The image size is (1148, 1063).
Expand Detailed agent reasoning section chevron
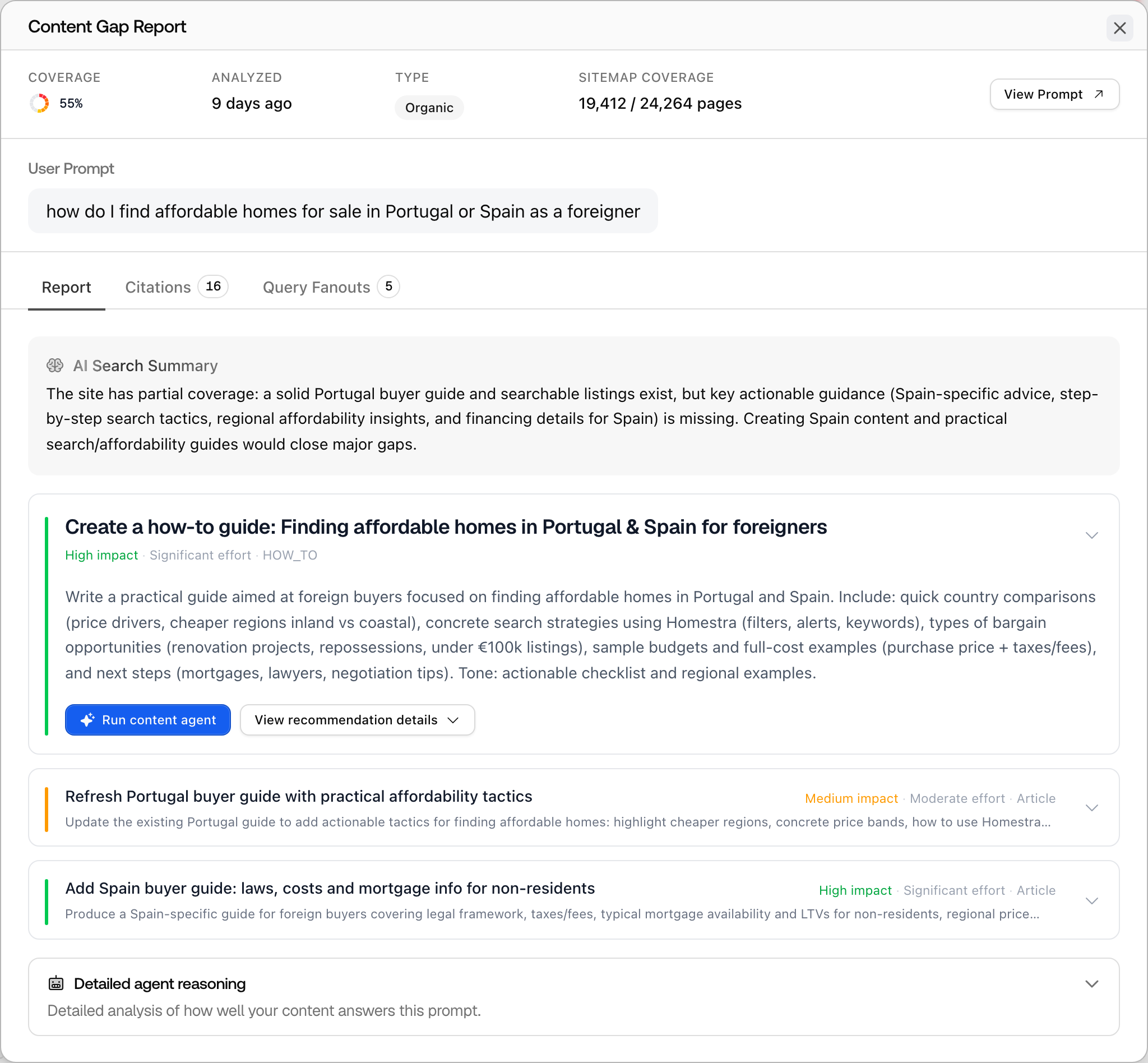pos(1091,983)
